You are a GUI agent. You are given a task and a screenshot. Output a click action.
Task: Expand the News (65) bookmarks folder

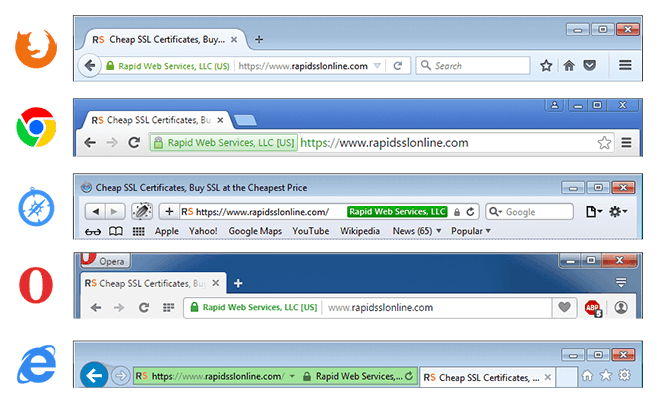(417, 231)
